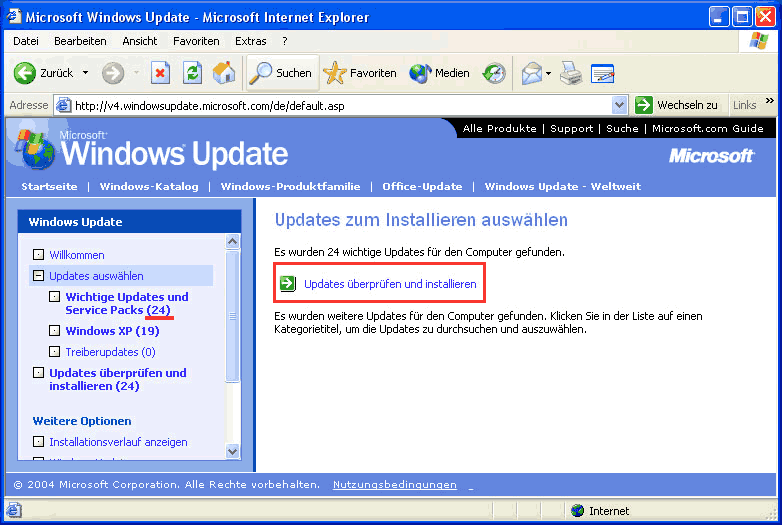Open the Nutzungsbedingungen footer link

coord(394,485)
